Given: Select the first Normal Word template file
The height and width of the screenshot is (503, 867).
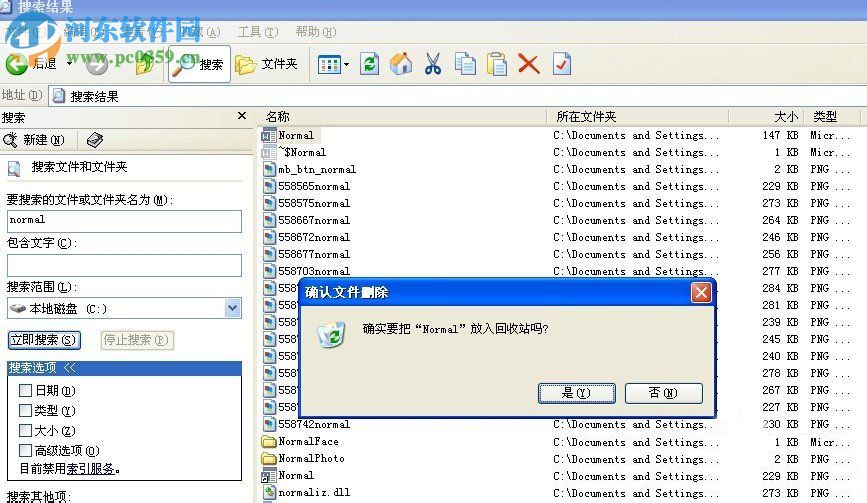Looking at the screenshot, I should click(296, 135).
